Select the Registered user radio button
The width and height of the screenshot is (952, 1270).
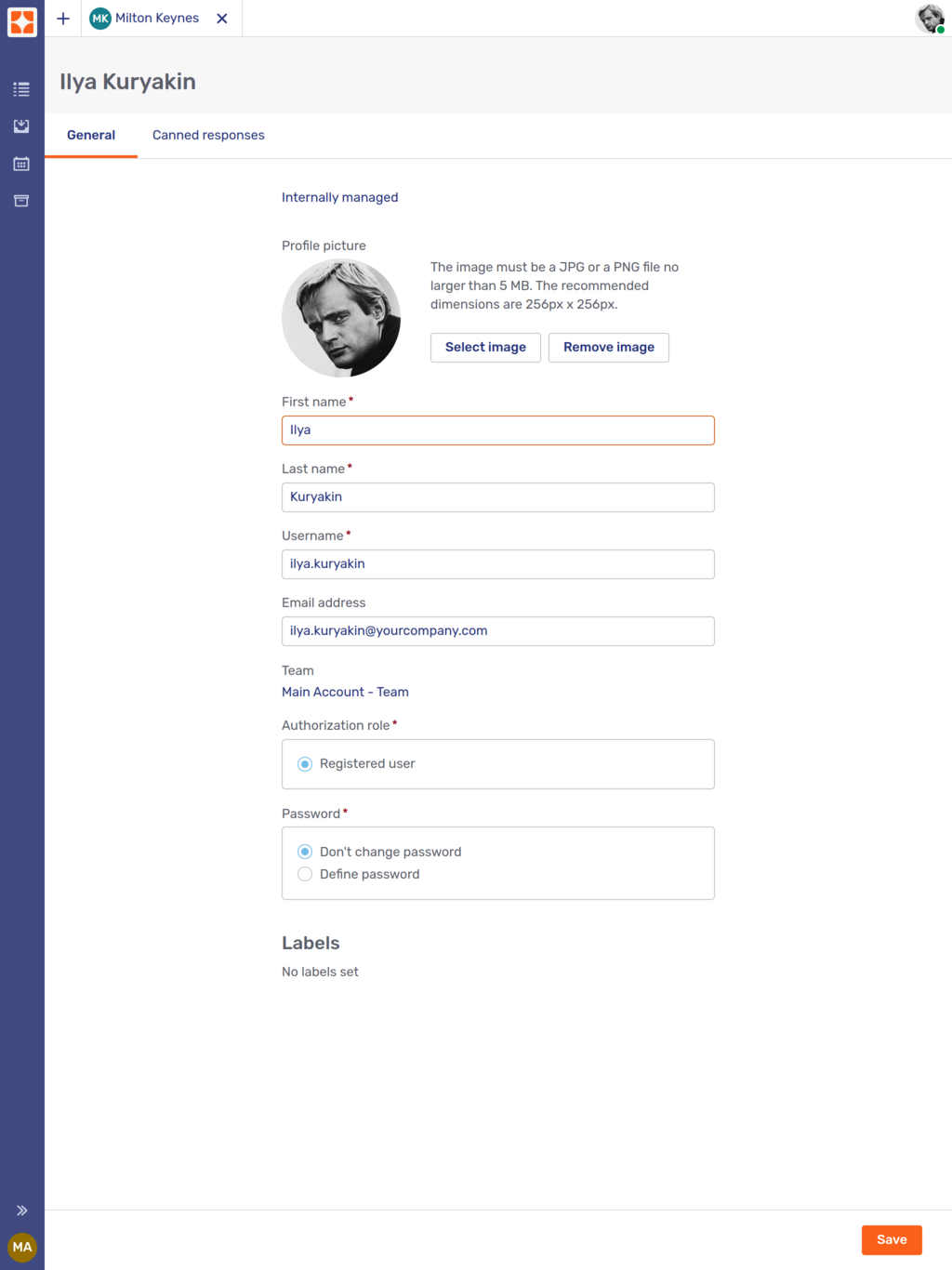point(304,763)
